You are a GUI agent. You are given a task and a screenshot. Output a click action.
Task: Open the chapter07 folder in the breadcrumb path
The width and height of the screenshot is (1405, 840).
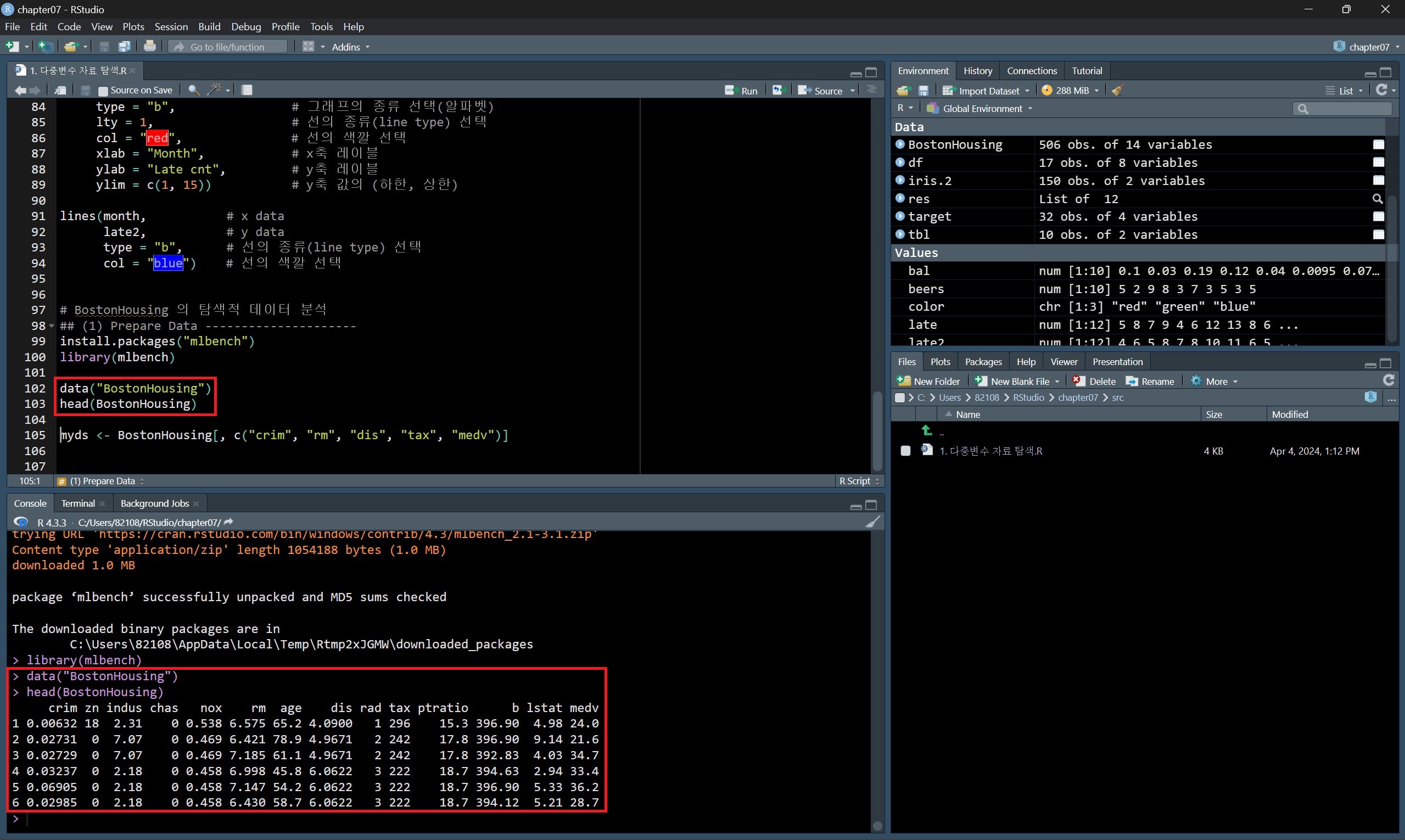pyautogui.click(x=1077, y=397)
